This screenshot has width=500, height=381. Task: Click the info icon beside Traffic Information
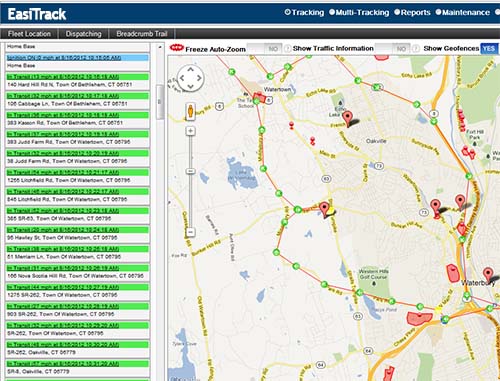416,49
